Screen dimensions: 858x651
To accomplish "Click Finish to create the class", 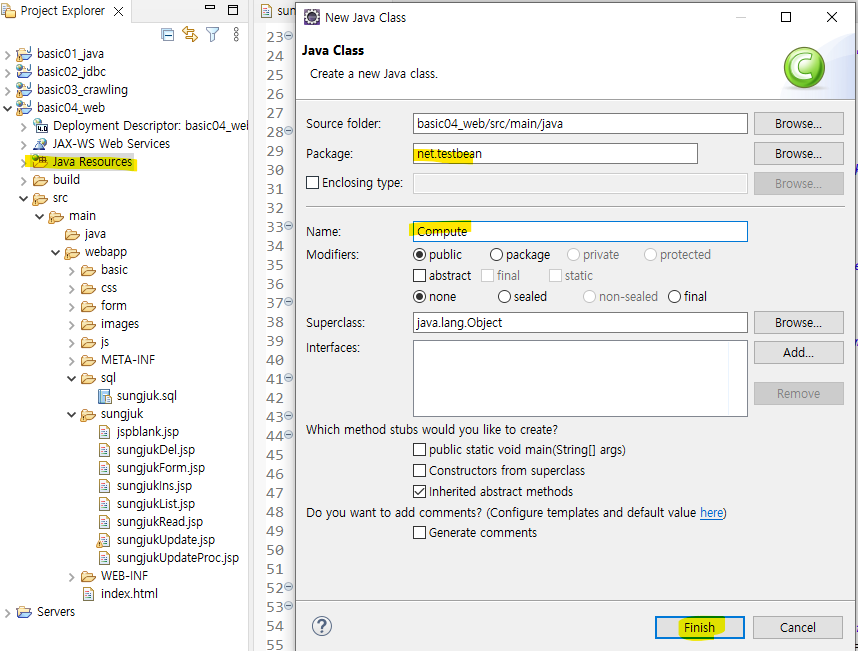I will pyautogui.click(x=699, y=627).
